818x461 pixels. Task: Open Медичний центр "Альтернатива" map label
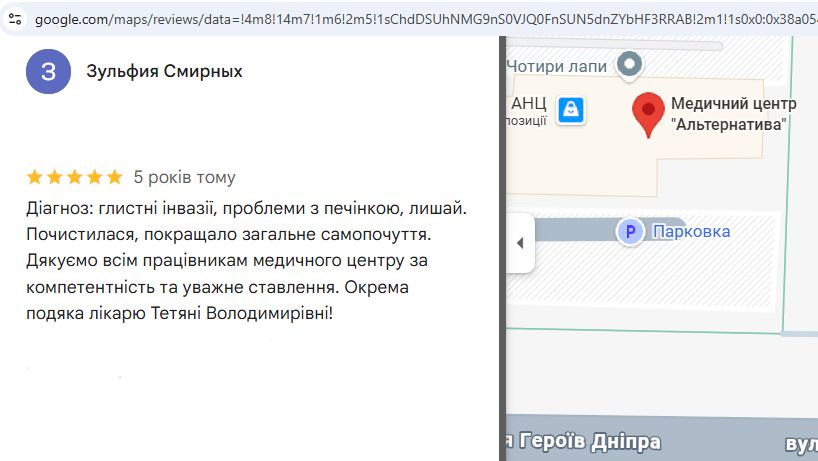733,114
